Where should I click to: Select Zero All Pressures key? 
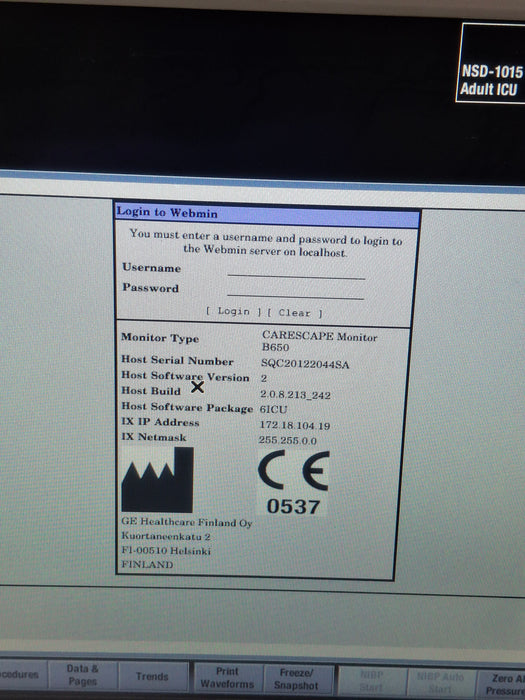coord(501,684)
